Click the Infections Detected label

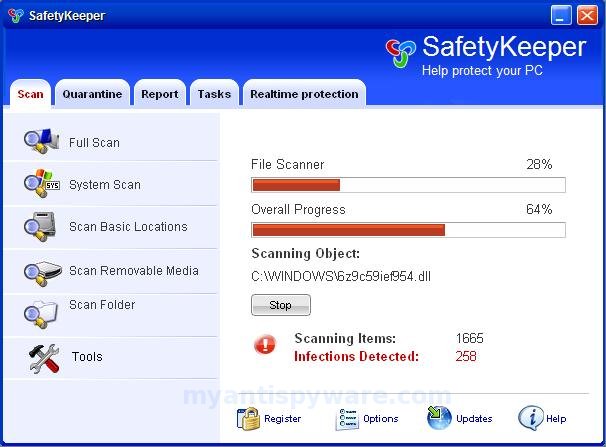[356, 356]
